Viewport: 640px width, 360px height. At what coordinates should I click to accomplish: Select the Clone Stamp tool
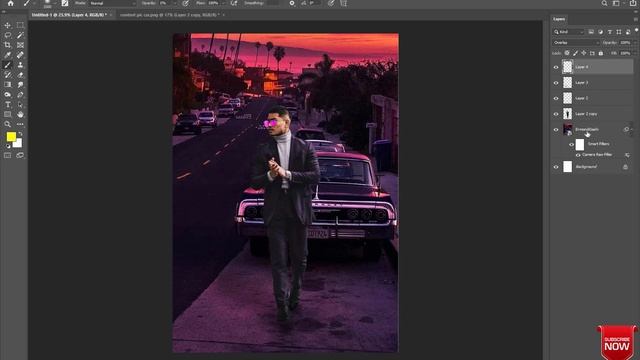(20, 65)
